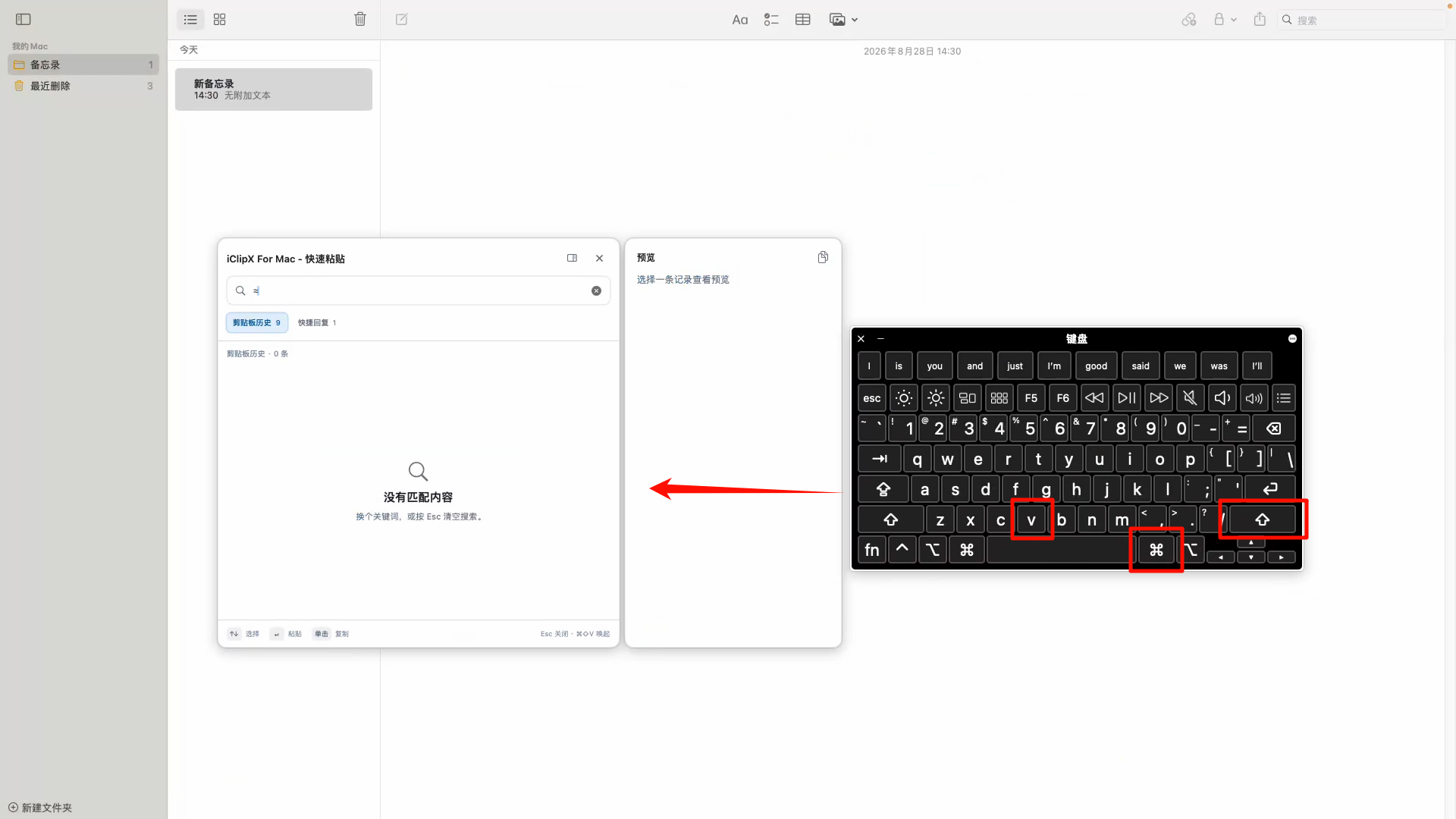Image resolution: width=1456 pixels, height=819 pixels.
Task: Click 新建文件夹 to add a folder
Action: [x=40, y=808]
